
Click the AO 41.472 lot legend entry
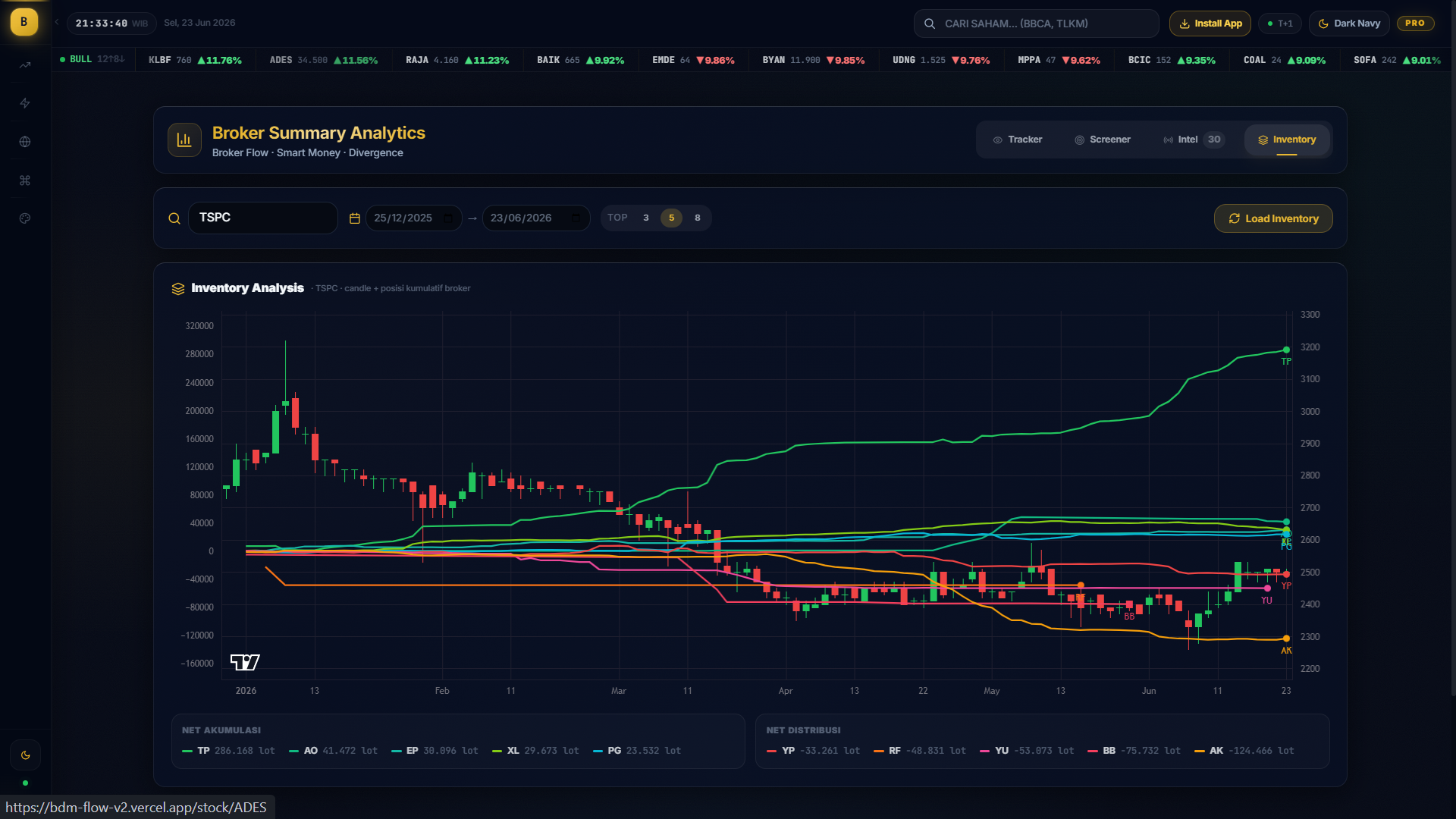333,751
